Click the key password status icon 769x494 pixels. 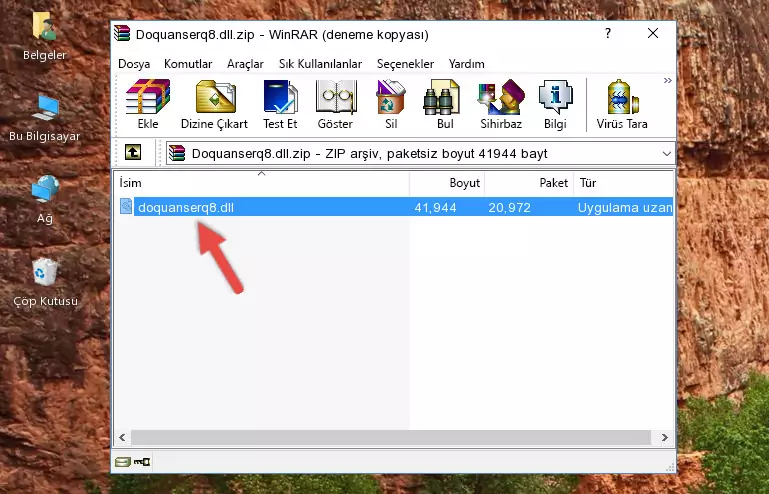point(142,462)
